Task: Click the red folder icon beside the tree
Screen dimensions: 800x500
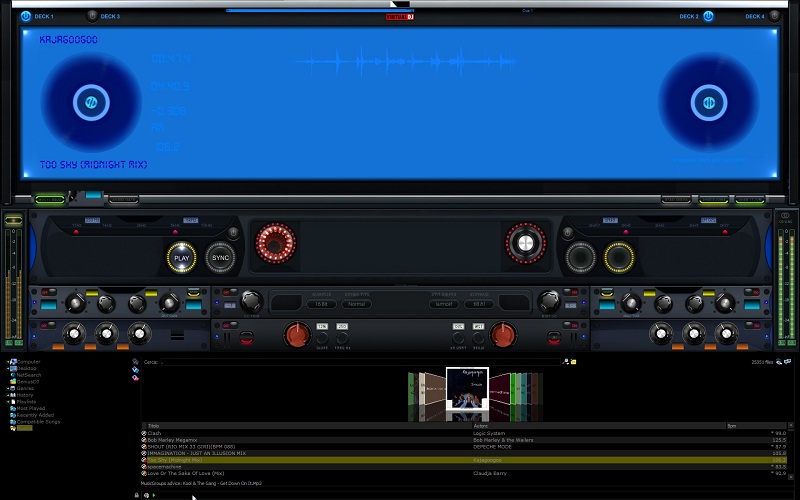Action: click(x=135, y=378)
